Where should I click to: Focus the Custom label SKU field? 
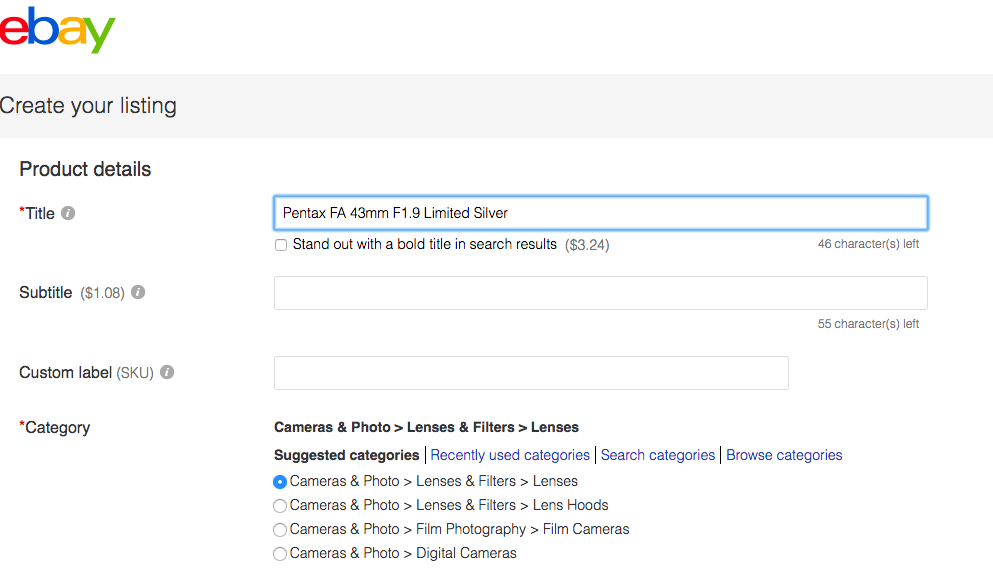click(531, 372)
